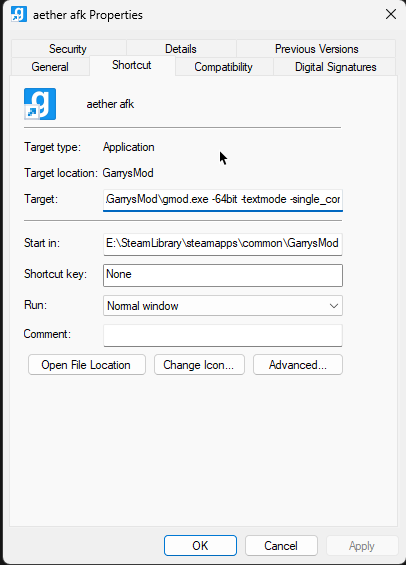Open the Change Icon dialog
Image resolution: width=406 pixels, height=565 pixels.
(199, 365)
